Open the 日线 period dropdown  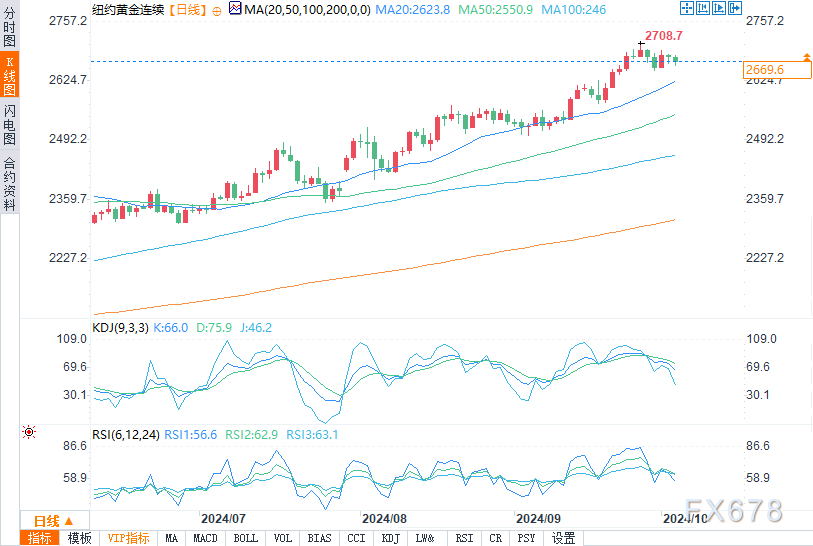click(54, 521)
